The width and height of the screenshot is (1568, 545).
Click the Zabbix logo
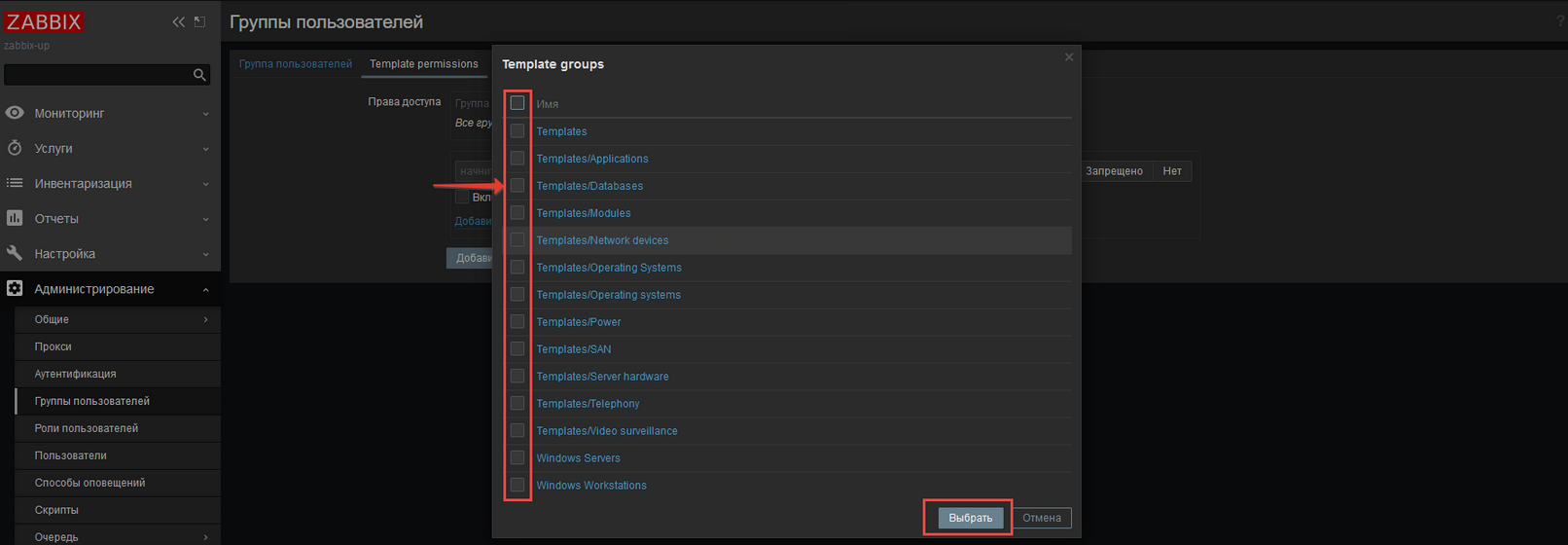pos(45,21)
